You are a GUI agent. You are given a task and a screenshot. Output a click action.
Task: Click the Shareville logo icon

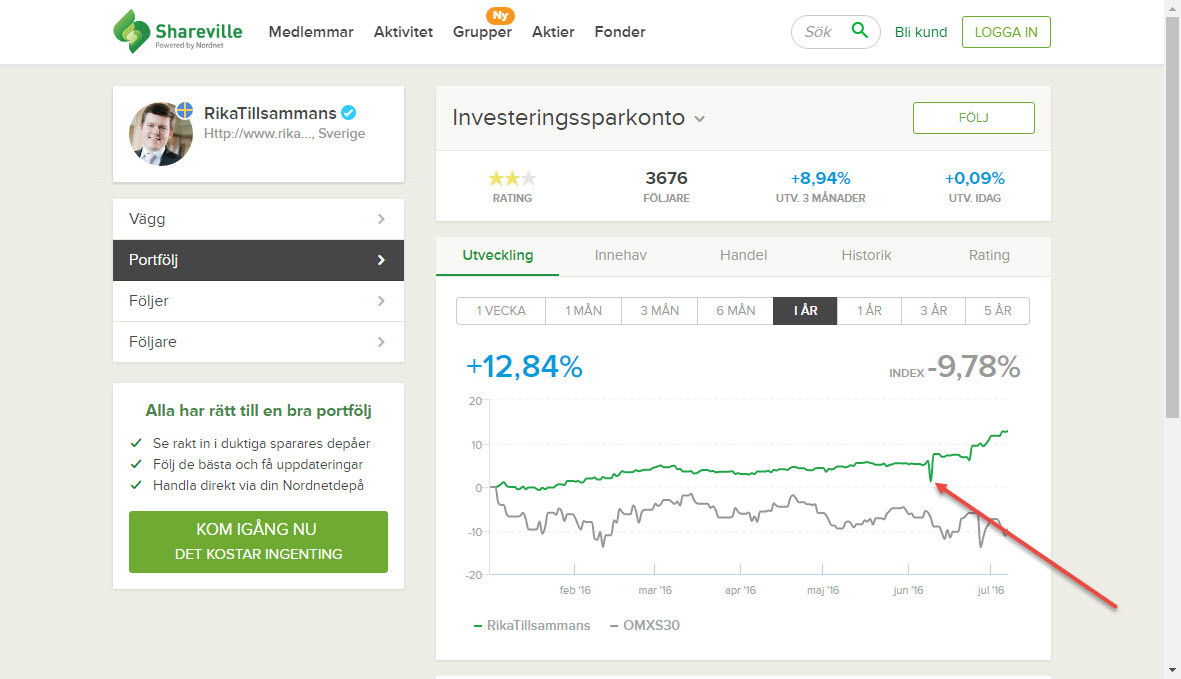click(x=130, y=31)
